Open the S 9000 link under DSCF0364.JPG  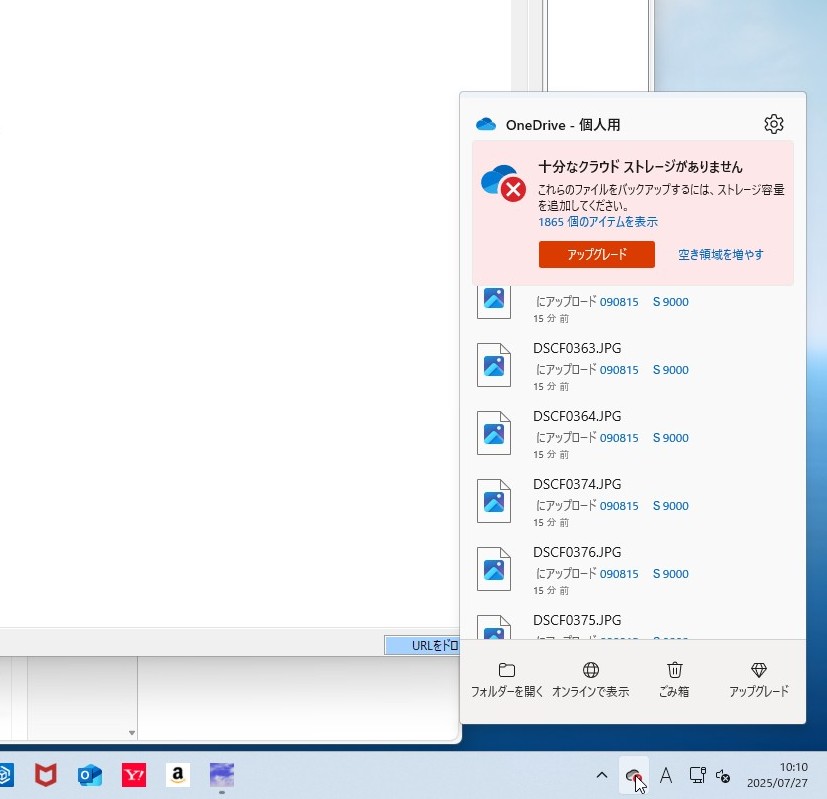(x=670, y=438)
